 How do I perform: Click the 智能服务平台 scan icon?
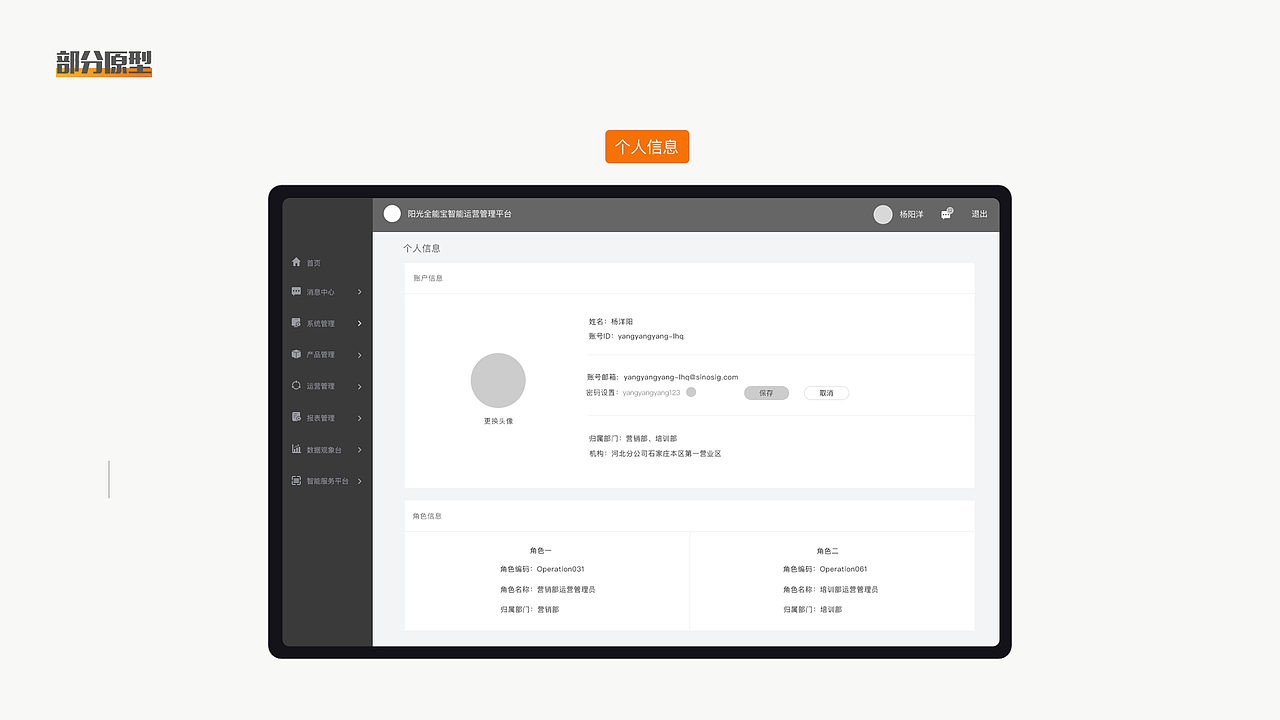tap(296, 481)
